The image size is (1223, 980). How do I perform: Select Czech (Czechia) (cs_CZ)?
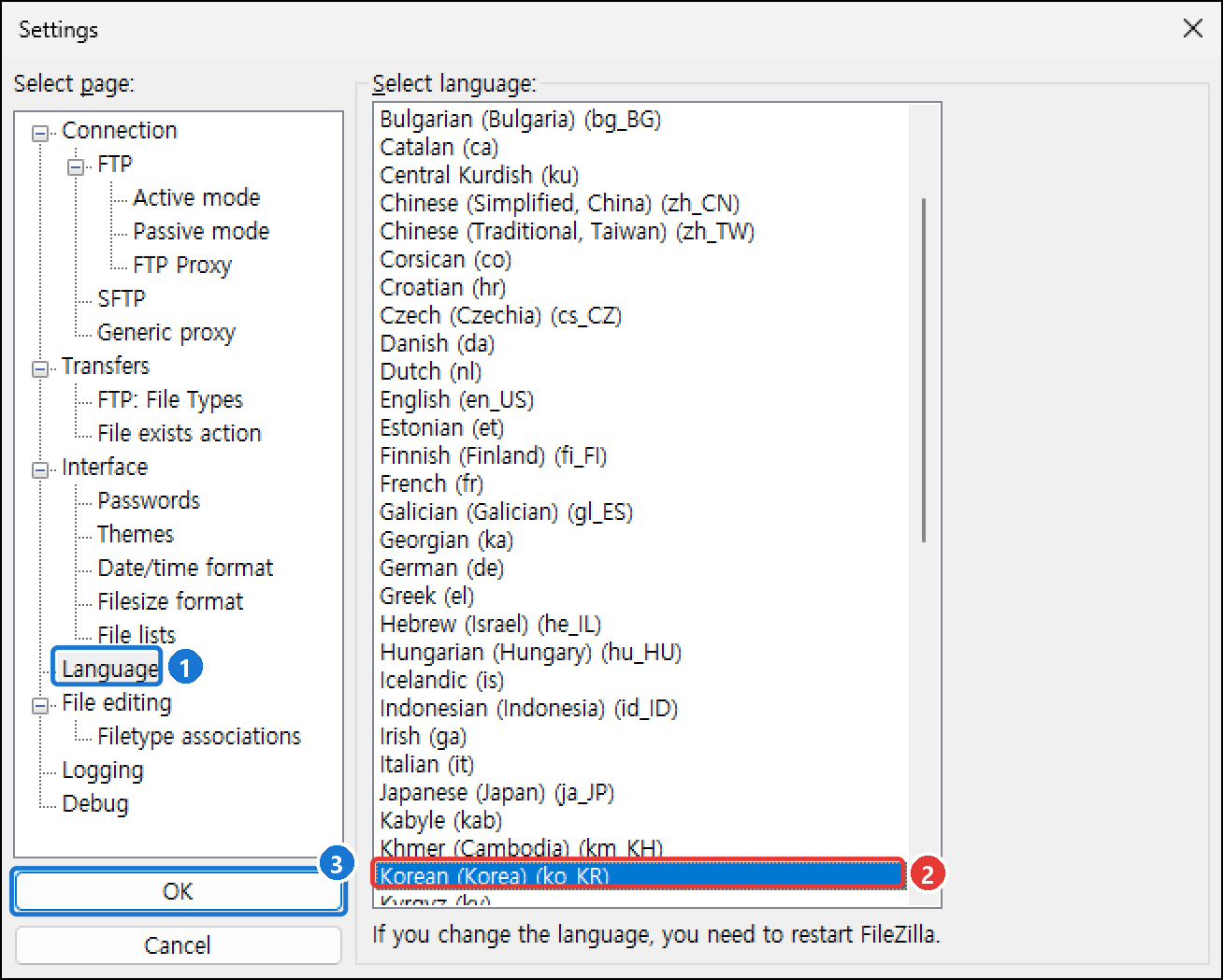pyautogui.click(x=640, y=315)
